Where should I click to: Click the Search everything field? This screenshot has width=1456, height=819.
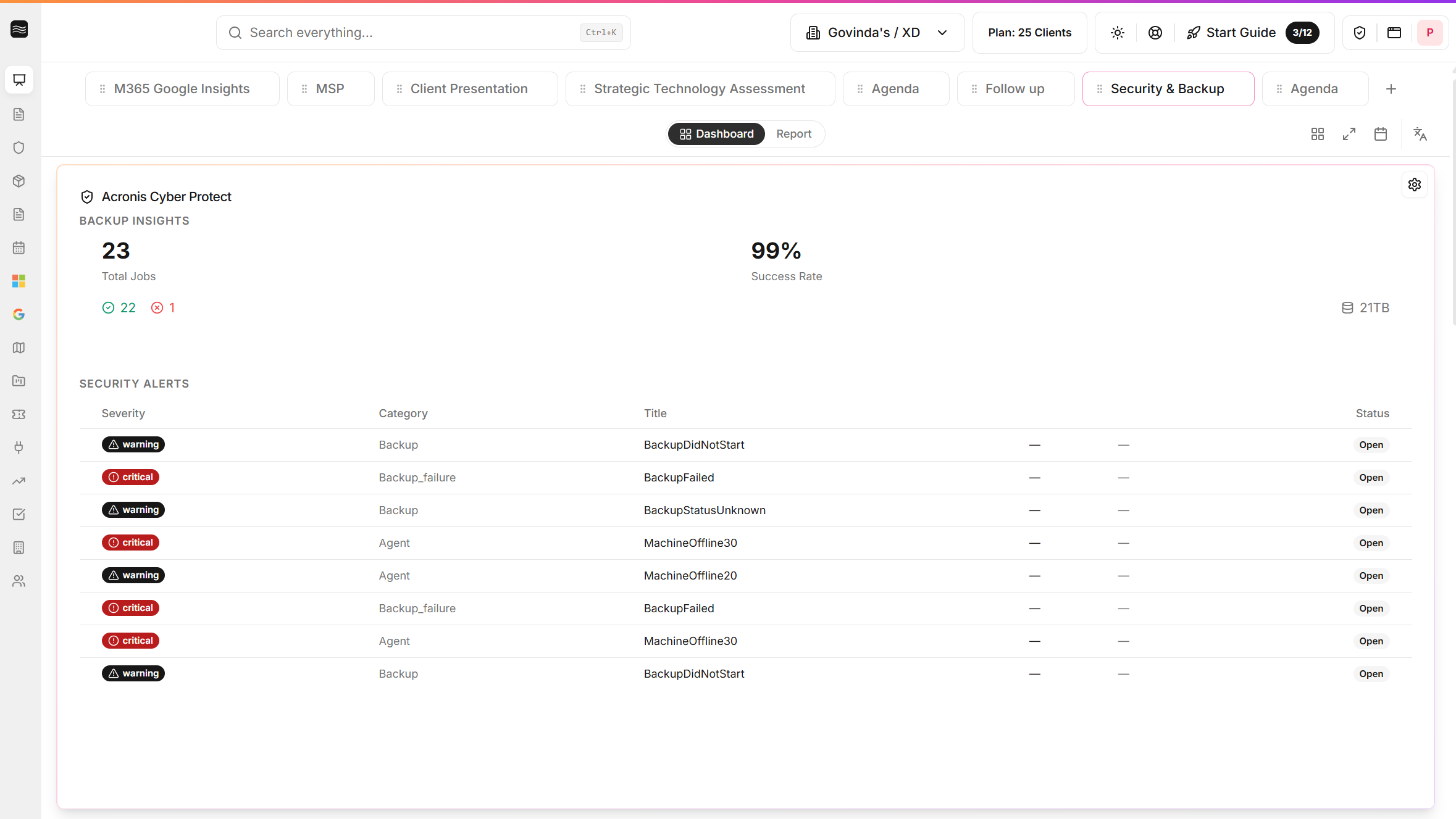424,33
